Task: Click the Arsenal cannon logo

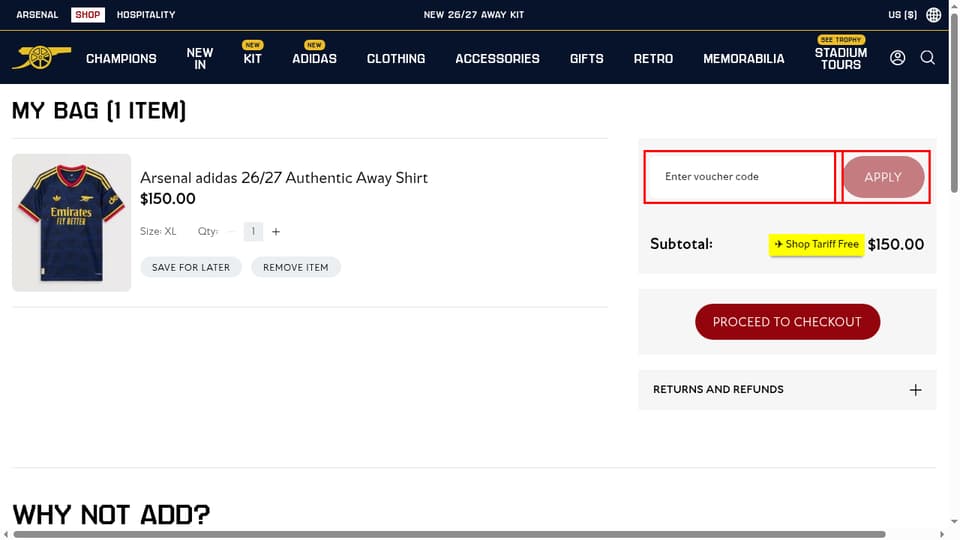Action: pyautogui.click(x=41, y=58)
